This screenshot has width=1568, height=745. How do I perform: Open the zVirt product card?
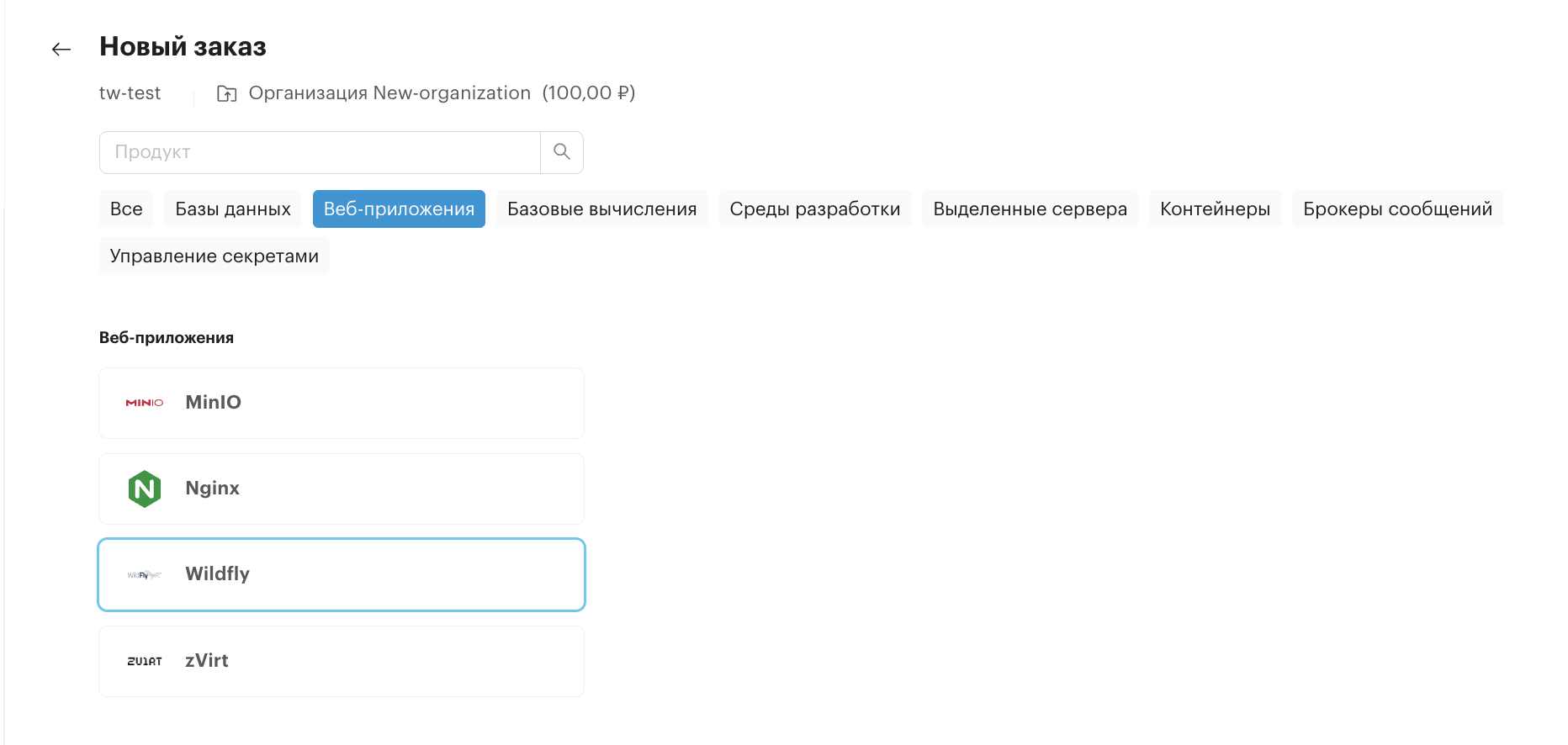(x=342, y=661)
